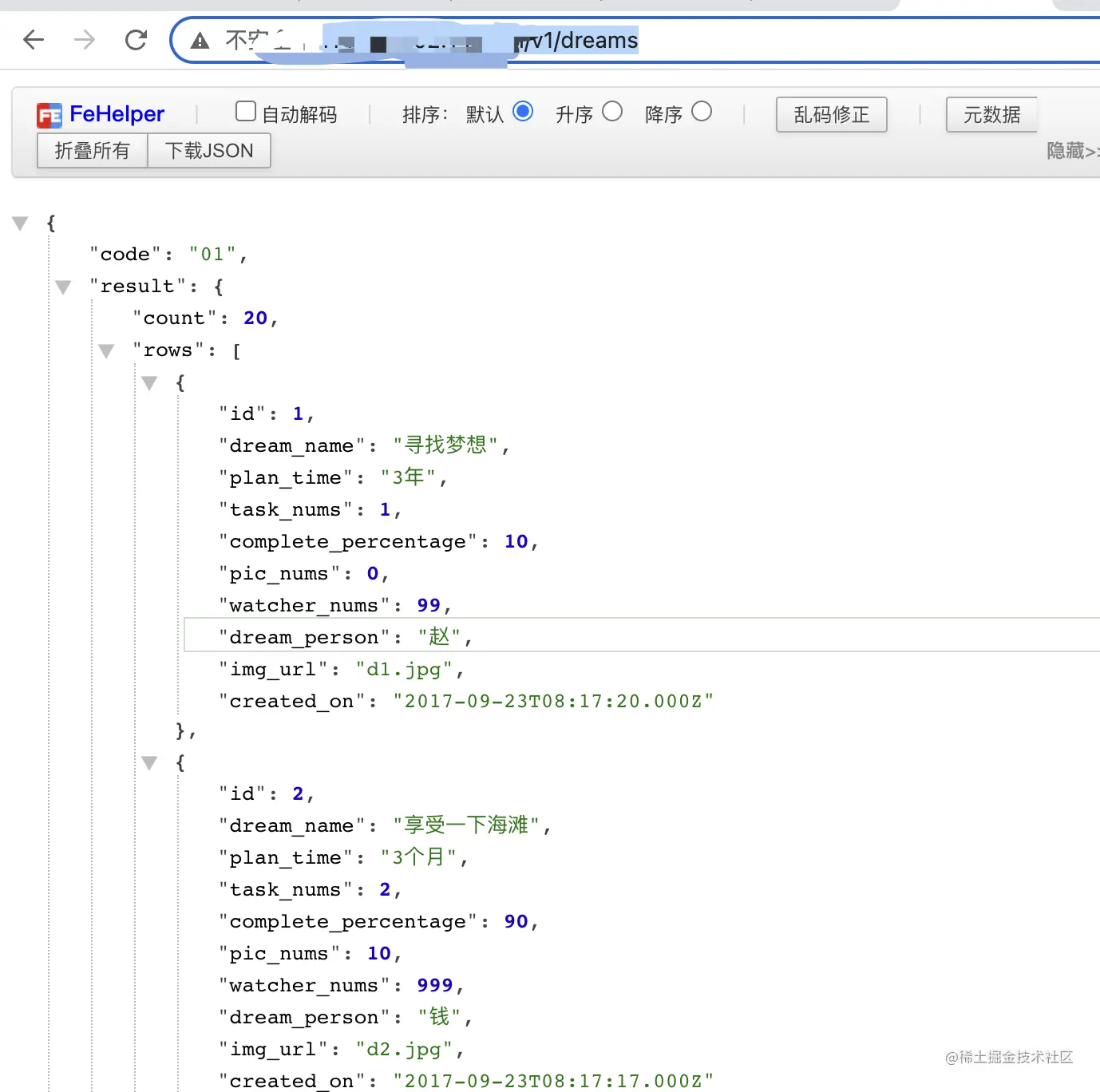Collapse the "rows" array

(107, 351)
